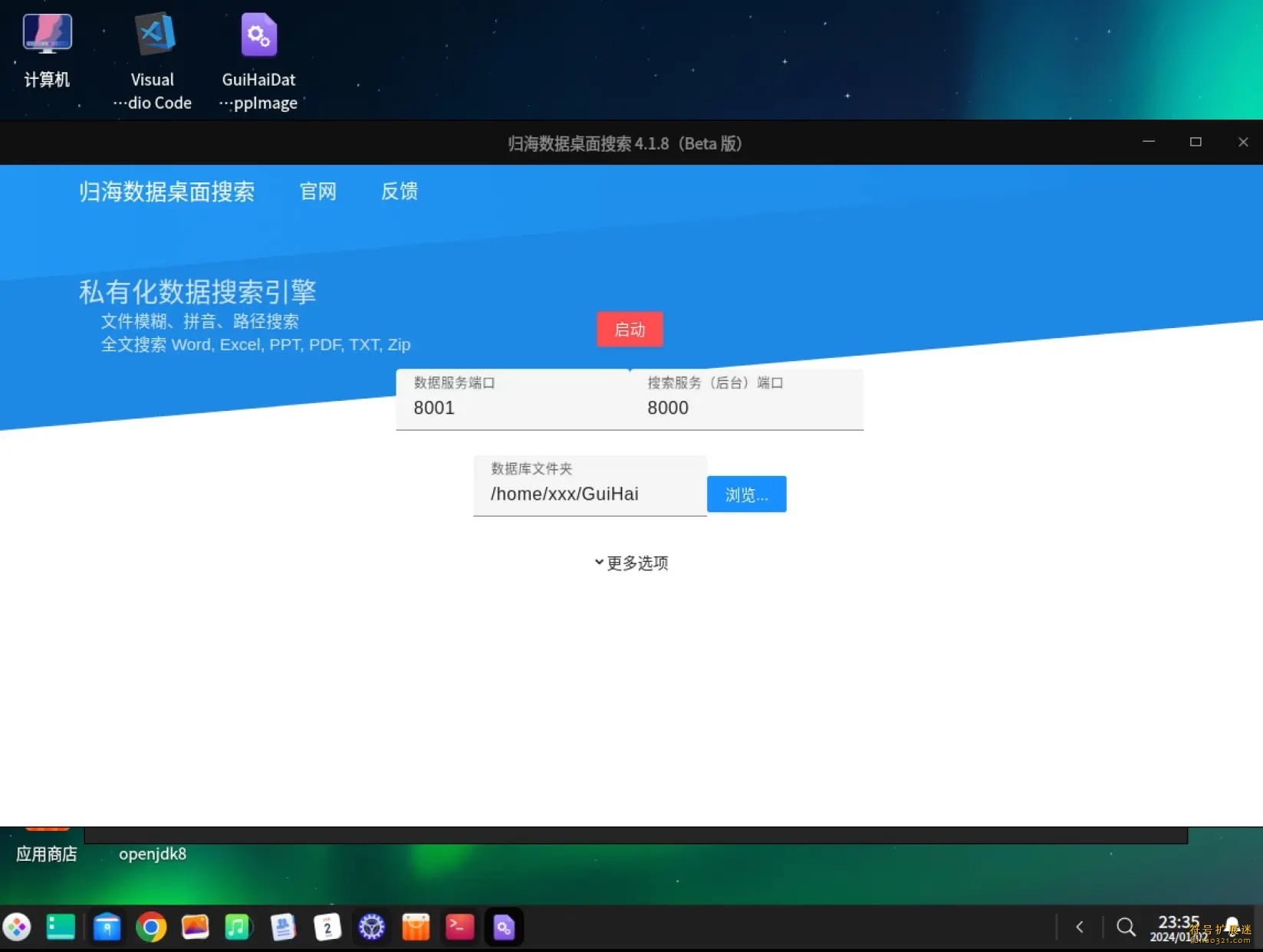Focus the 数据服务端口 field with value 8001
This screenshot has height=952, width=1263.
512,399
